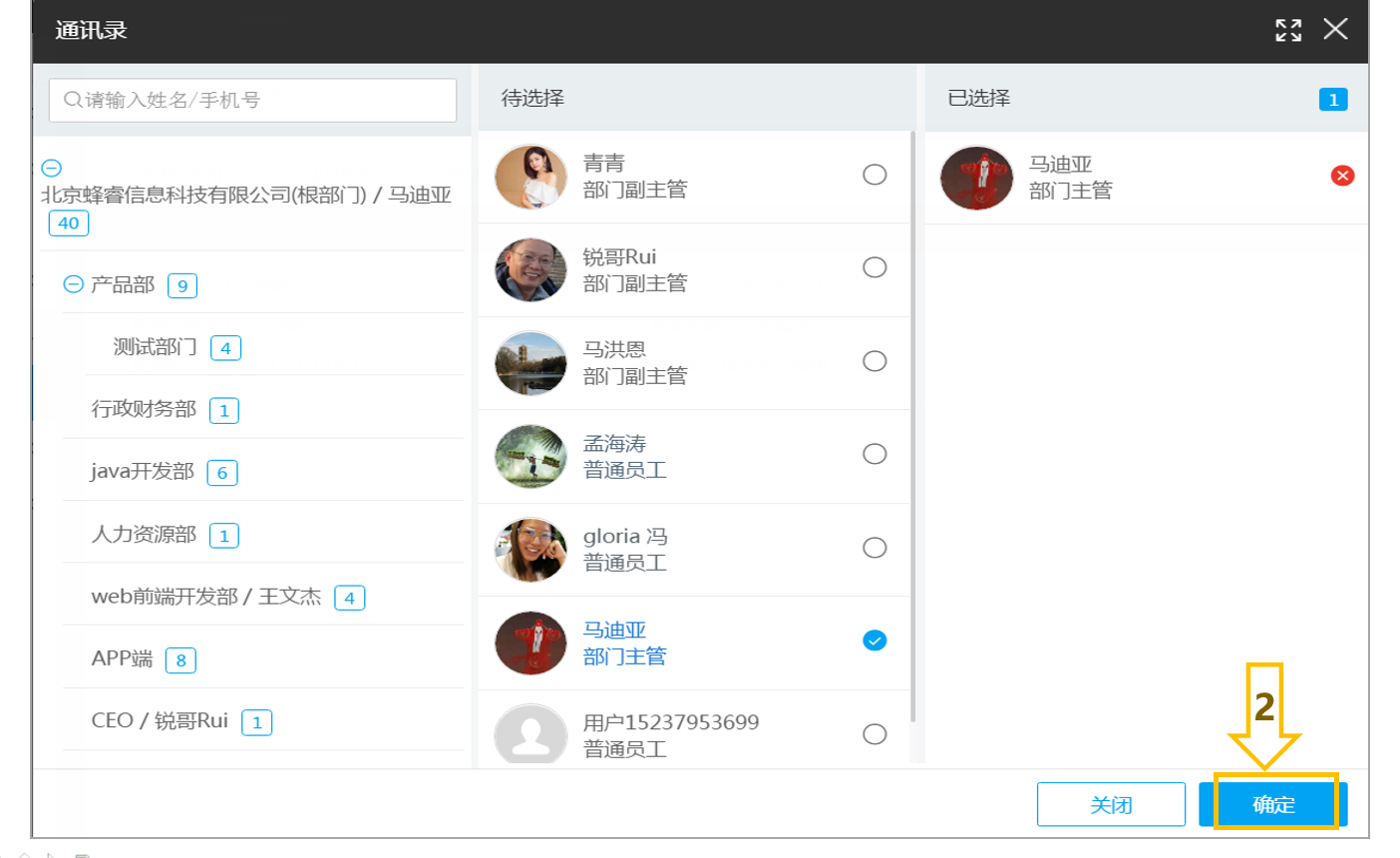Click 锐哥Rui's avatar photo

(x=530, y=269)
